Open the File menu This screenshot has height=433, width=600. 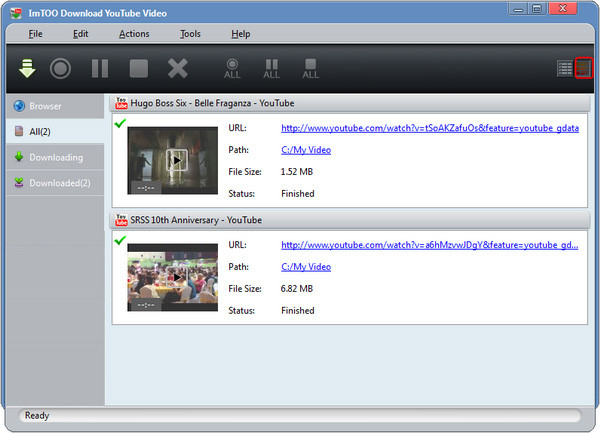35,34
